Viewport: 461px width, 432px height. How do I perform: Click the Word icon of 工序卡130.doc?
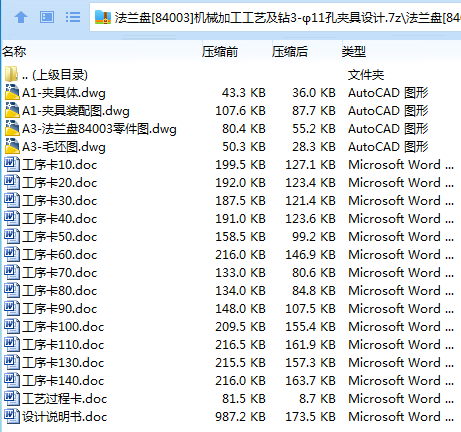tap(12, 362)
